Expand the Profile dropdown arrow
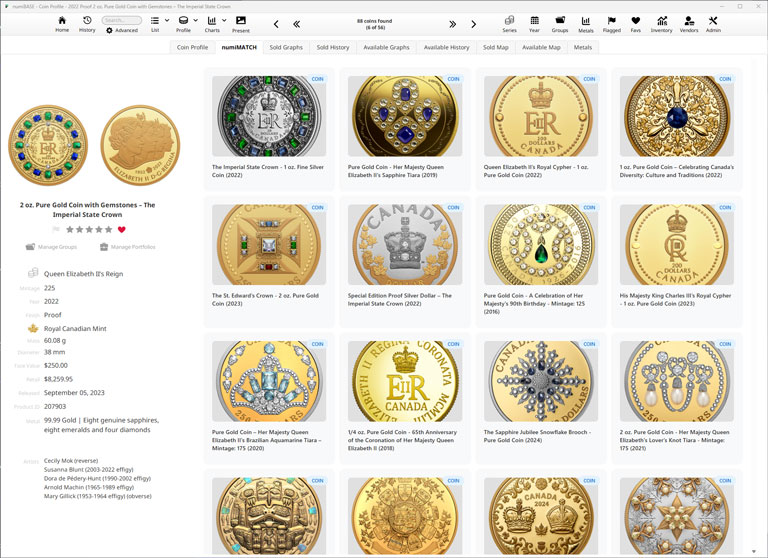The width and height of the screenshot is (768, 558). point(195,21)
